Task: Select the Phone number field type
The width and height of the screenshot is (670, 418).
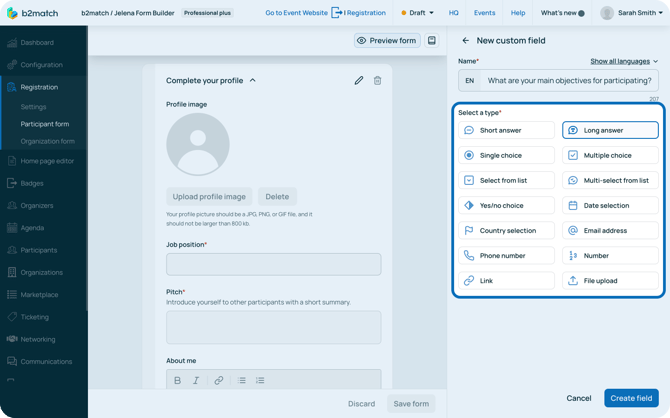Action: pyautogui.click(x=506, y=256)
